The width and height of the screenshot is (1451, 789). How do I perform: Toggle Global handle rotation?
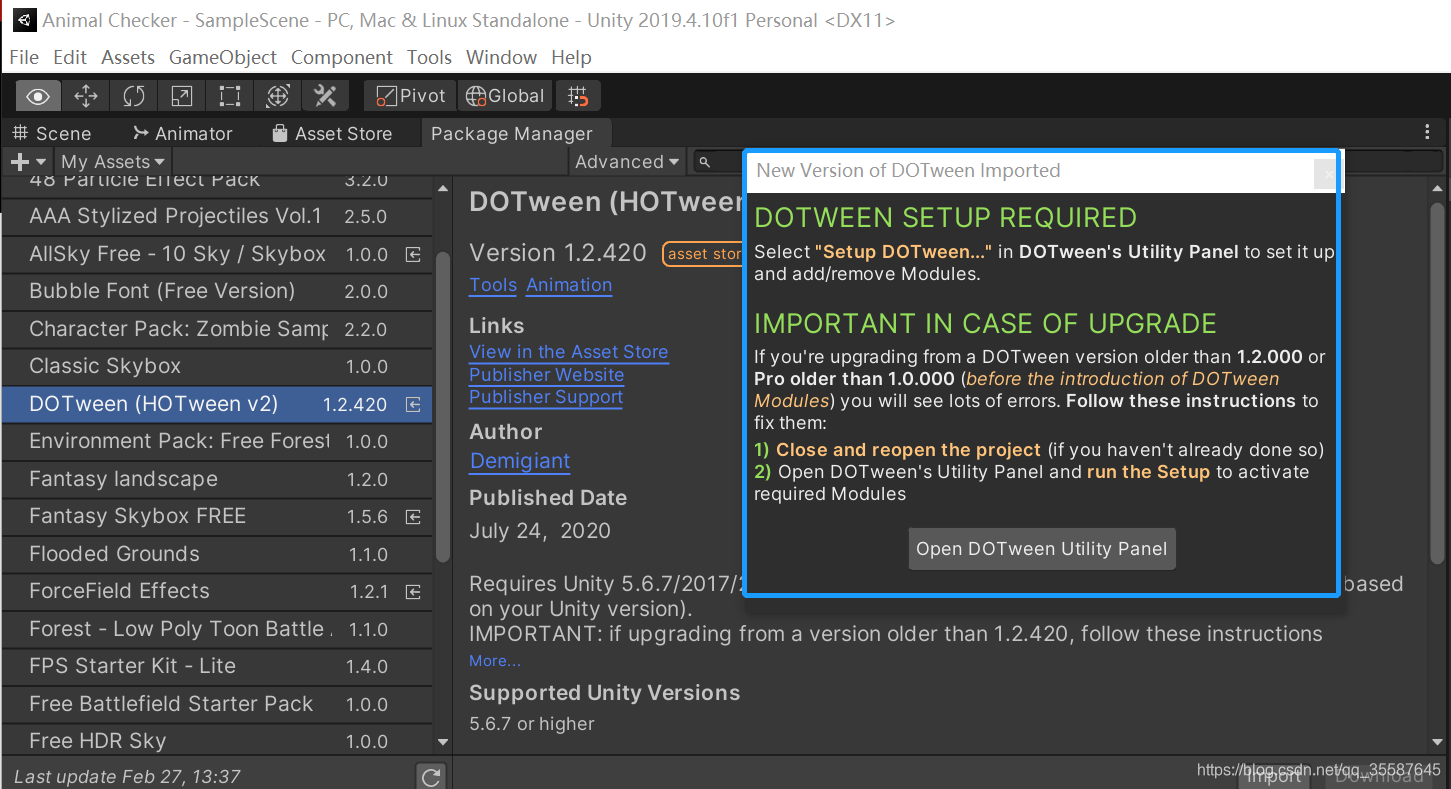(x=505, y=96)
